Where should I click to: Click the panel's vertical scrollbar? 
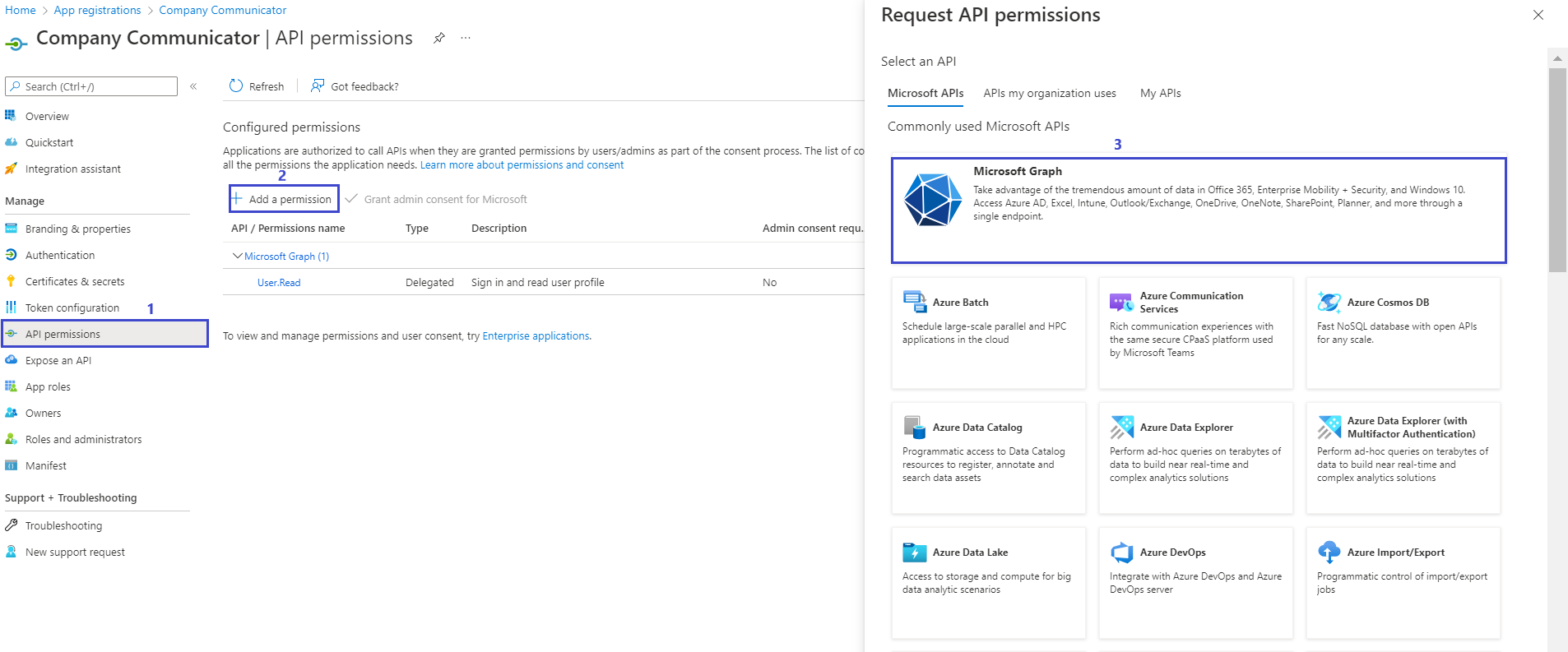(x=1557, y=169)
